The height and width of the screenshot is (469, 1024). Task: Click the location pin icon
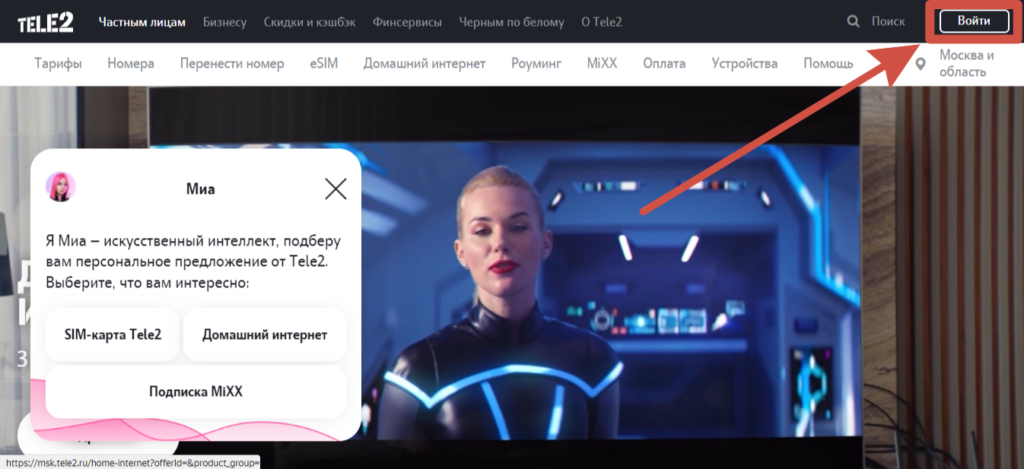click(x=921, y=65)
